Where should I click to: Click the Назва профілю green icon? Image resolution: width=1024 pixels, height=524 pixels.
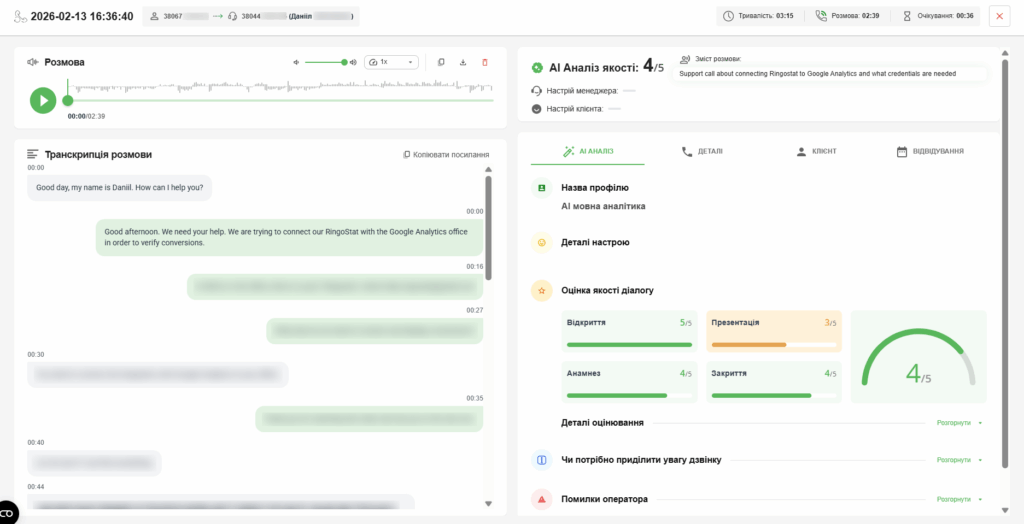[x=541, y=188]
